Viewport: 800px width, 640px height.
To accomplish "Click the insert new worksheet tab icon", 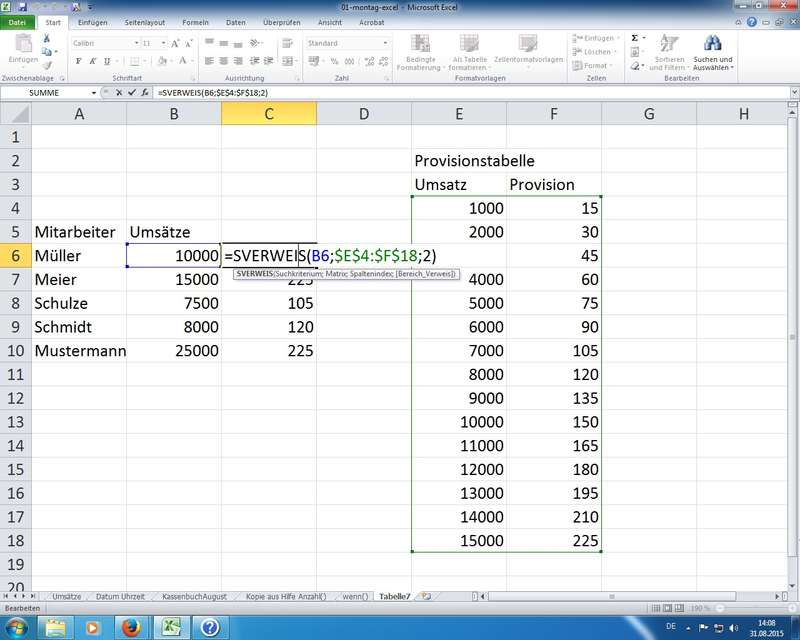I will click(427, 595).
